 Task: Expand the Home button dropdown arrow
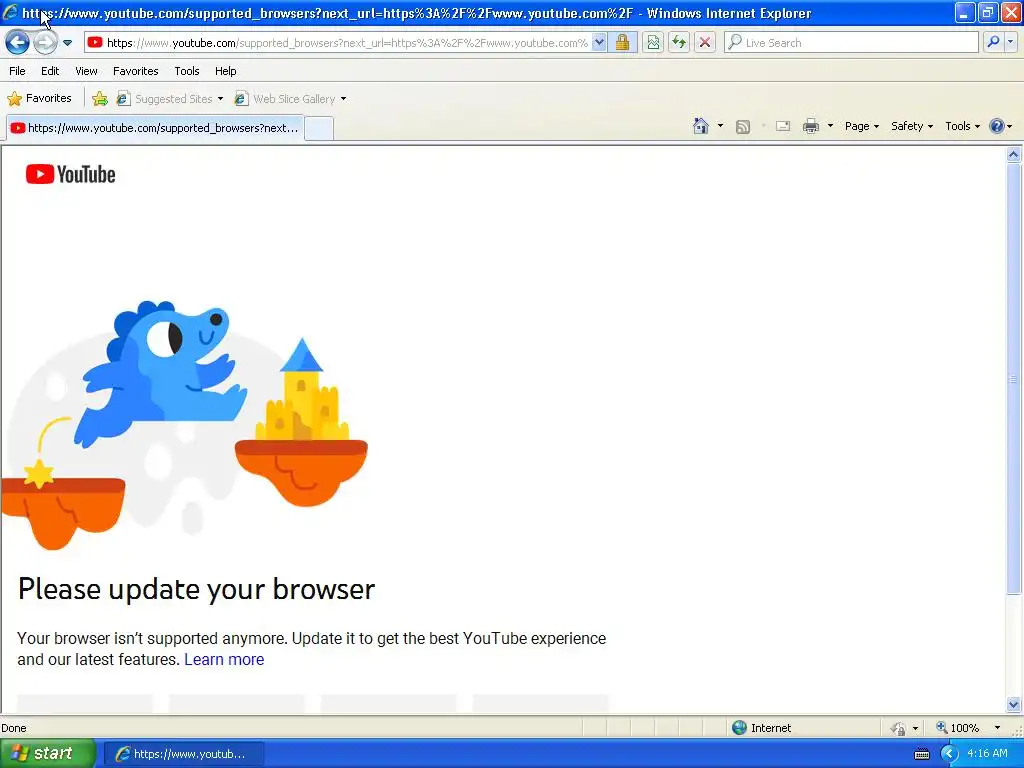pyautogui.click(x=720, y=126)
